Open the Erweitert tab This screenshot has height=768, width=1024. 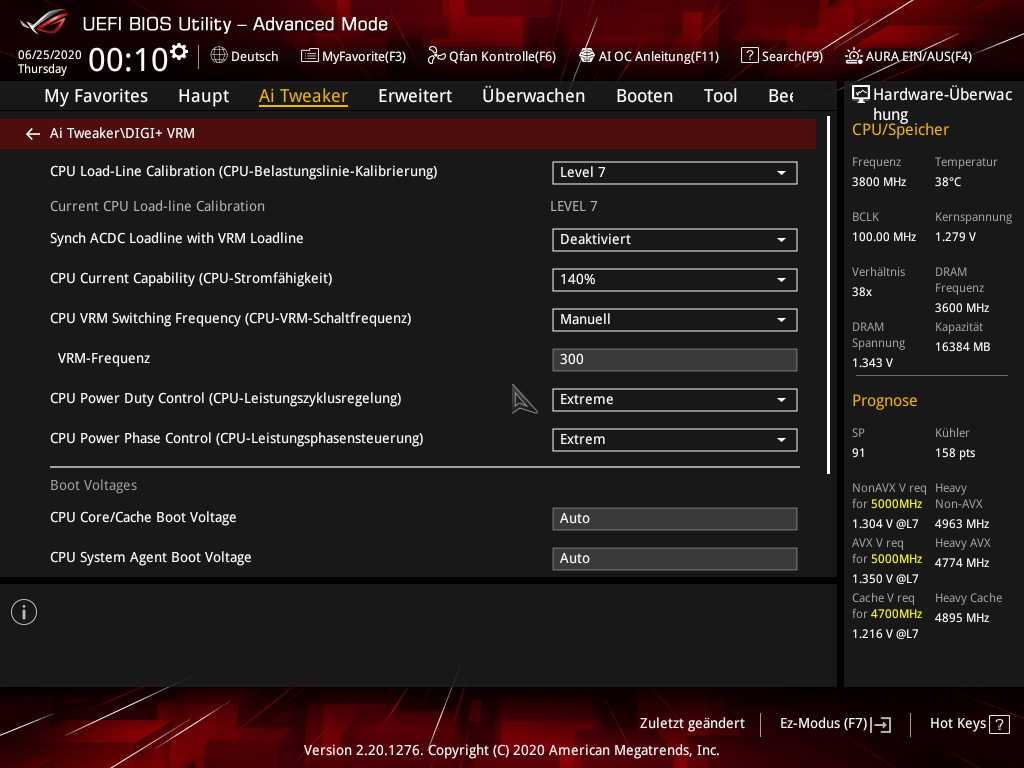click(x=415, y=96)
